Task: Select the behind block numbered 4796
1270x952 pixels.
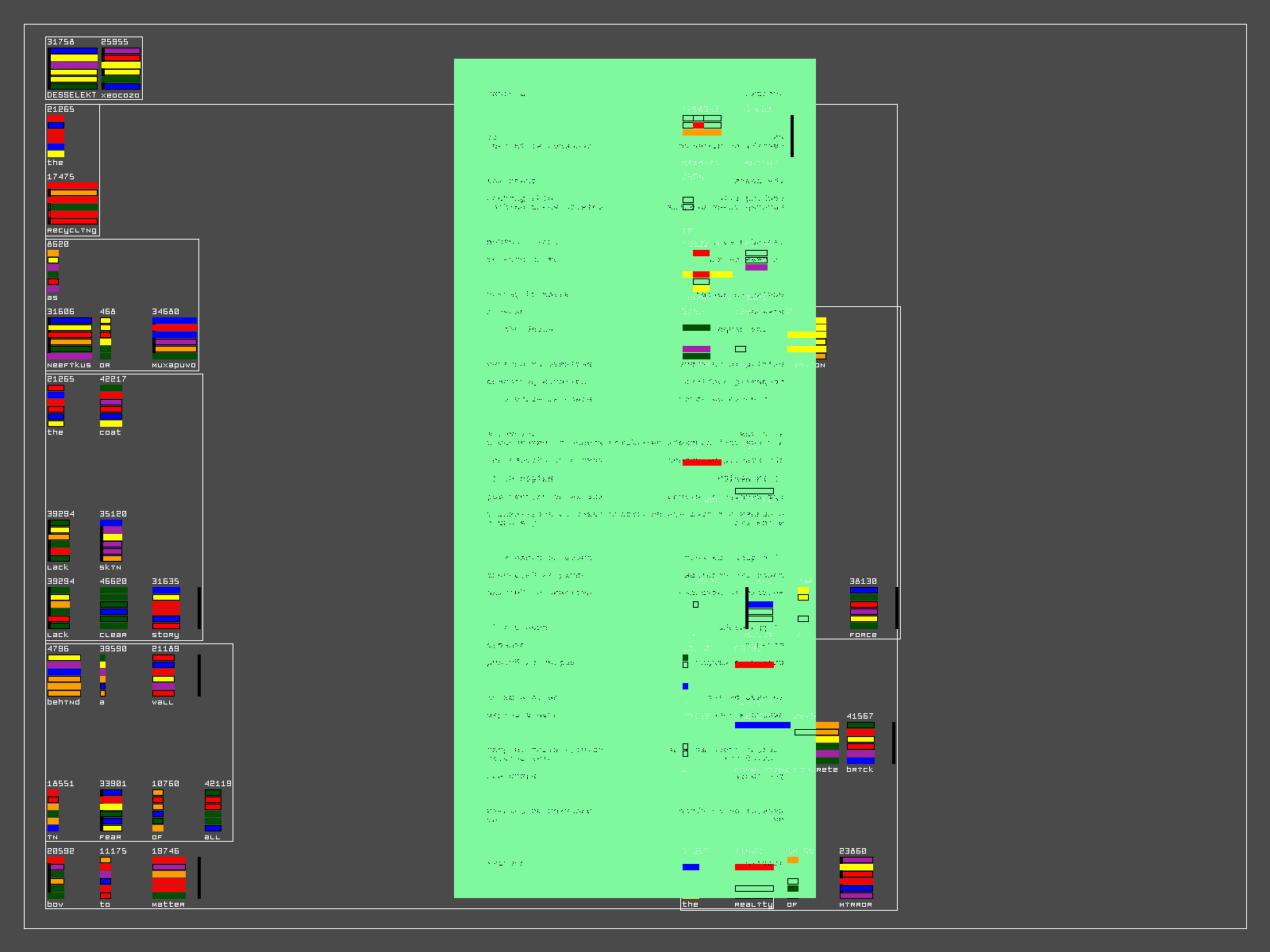Action: point(63,676)
